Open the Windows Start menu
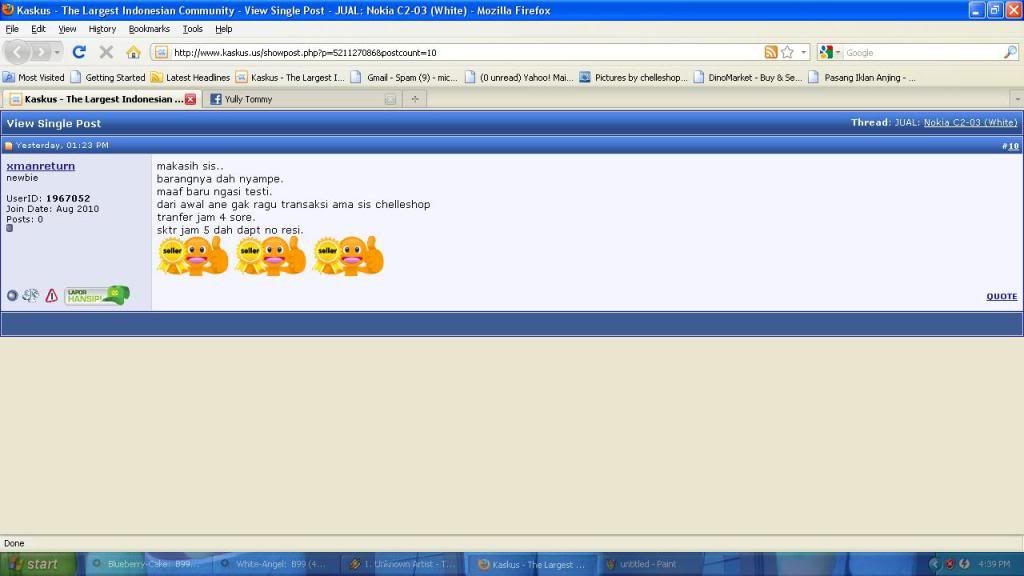The image size is (1024, 576). [38, 564]
